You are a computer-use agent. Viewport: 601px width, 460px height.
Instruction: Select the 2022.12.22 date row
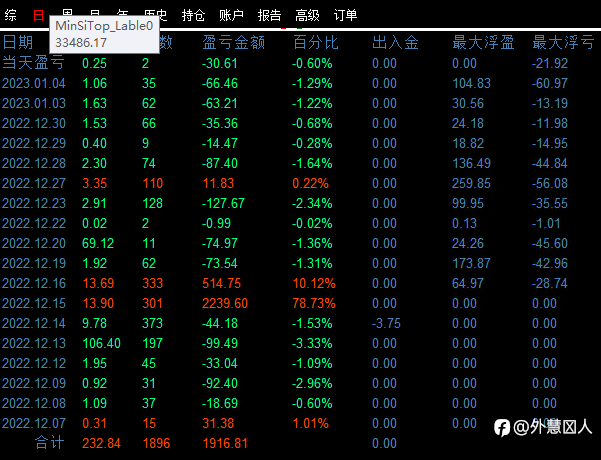(x=34, y=223)
